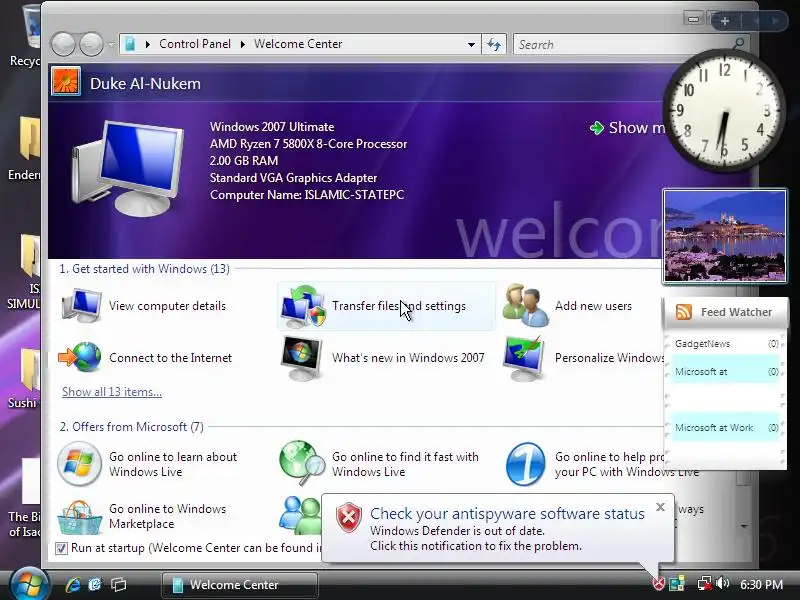Open View computer details icon

point(82,306)
